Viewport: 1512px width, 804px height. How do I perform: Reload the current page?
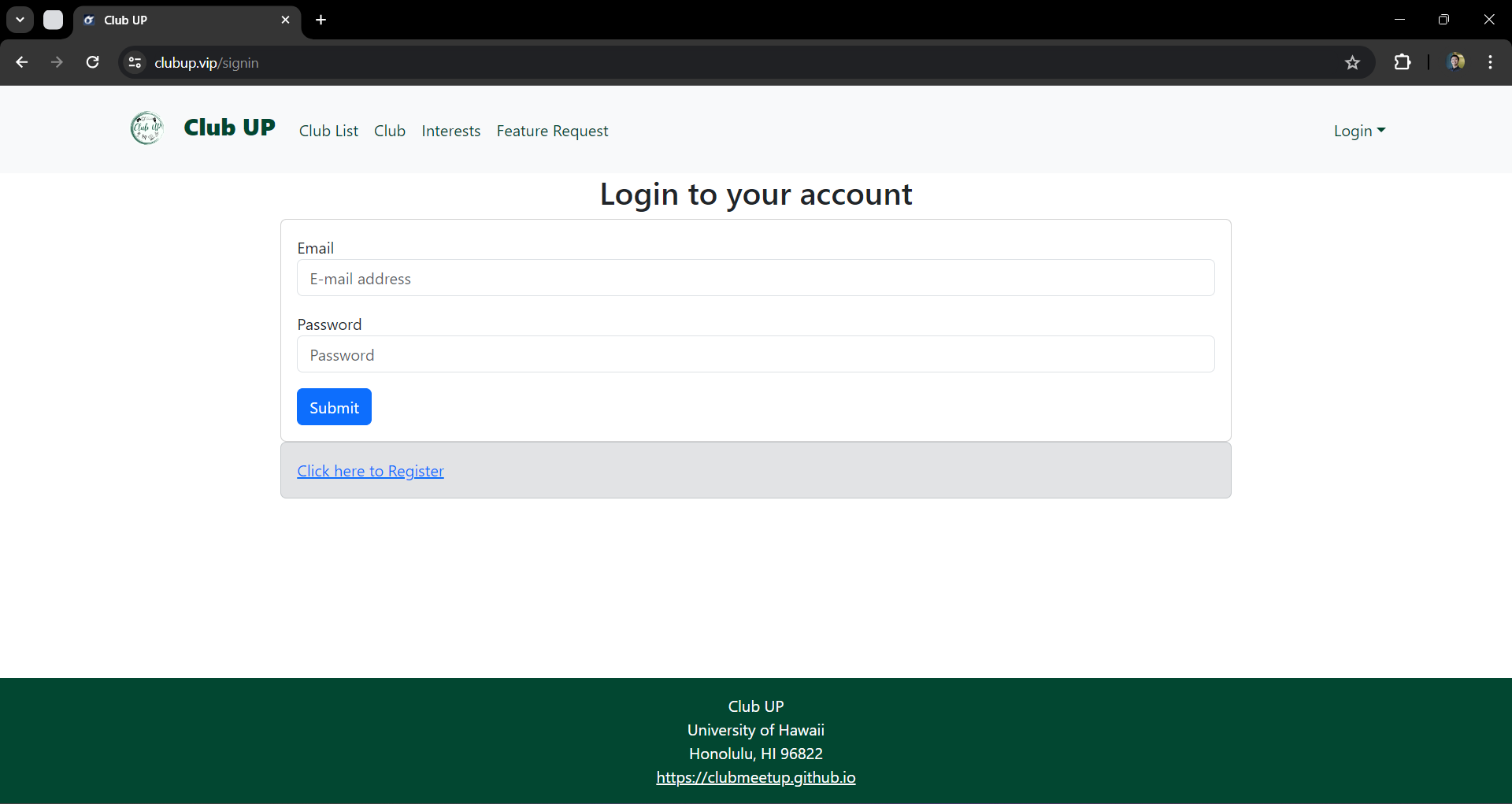click(x=92, y=62)
